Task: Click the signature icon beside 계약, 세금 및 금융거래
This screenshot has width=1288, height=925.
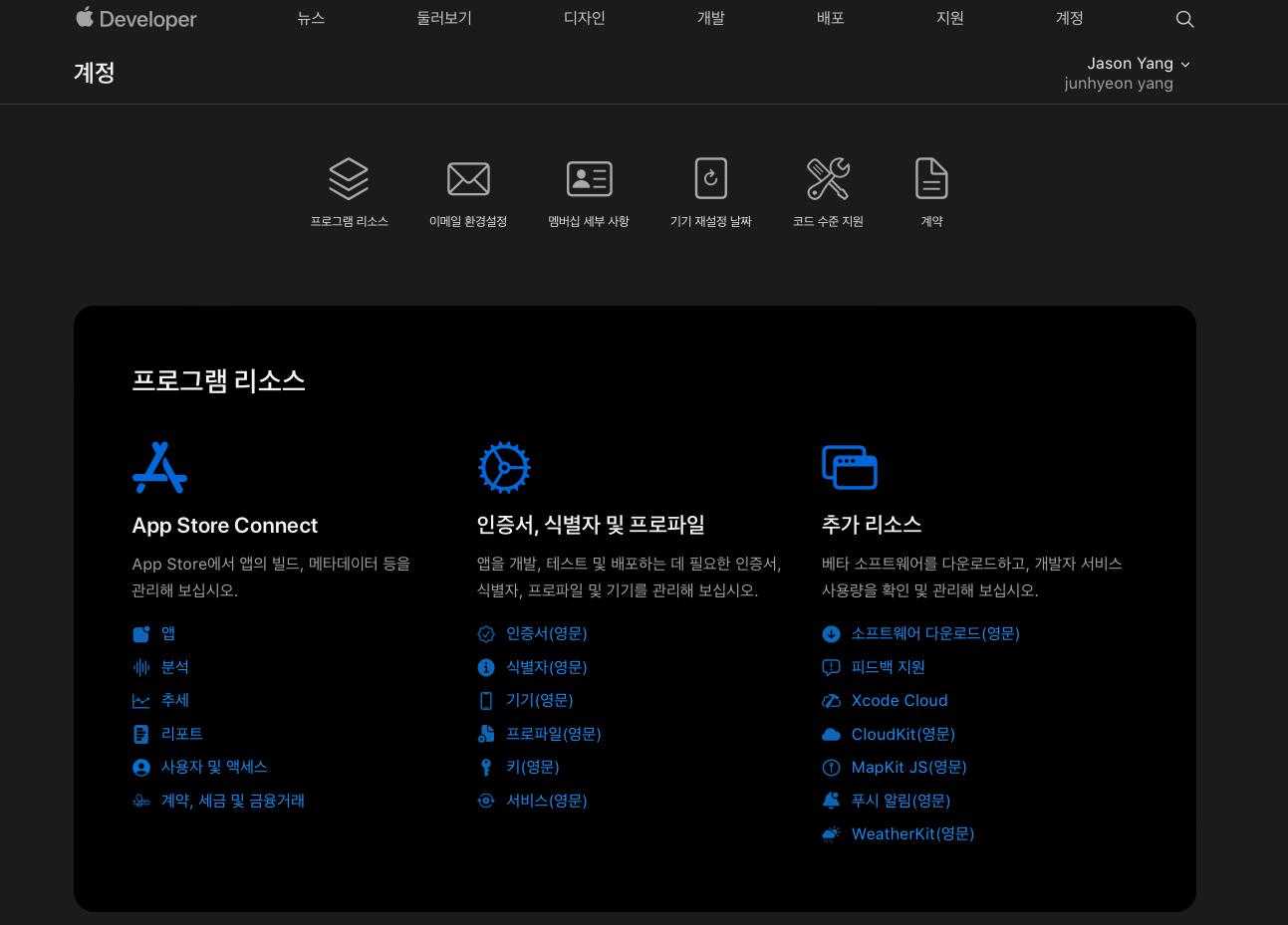Action: [x=141, y=801]
